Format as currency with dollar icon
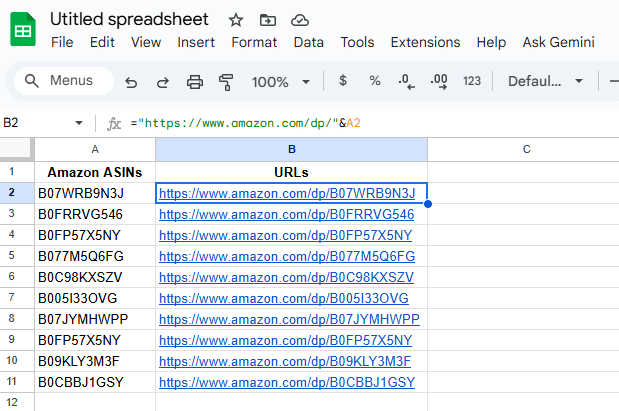619x411 pixels. click(343, 81)
